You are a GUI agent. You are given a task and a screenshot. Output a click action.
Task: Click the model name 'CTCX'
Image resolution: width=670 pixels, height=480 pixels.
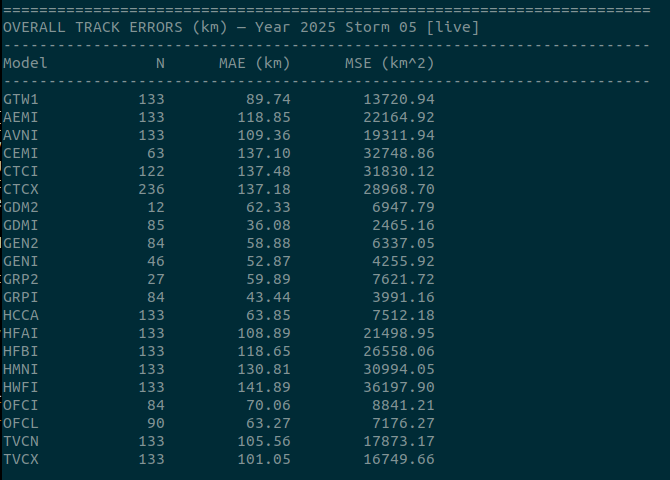(x=21, y=189)
